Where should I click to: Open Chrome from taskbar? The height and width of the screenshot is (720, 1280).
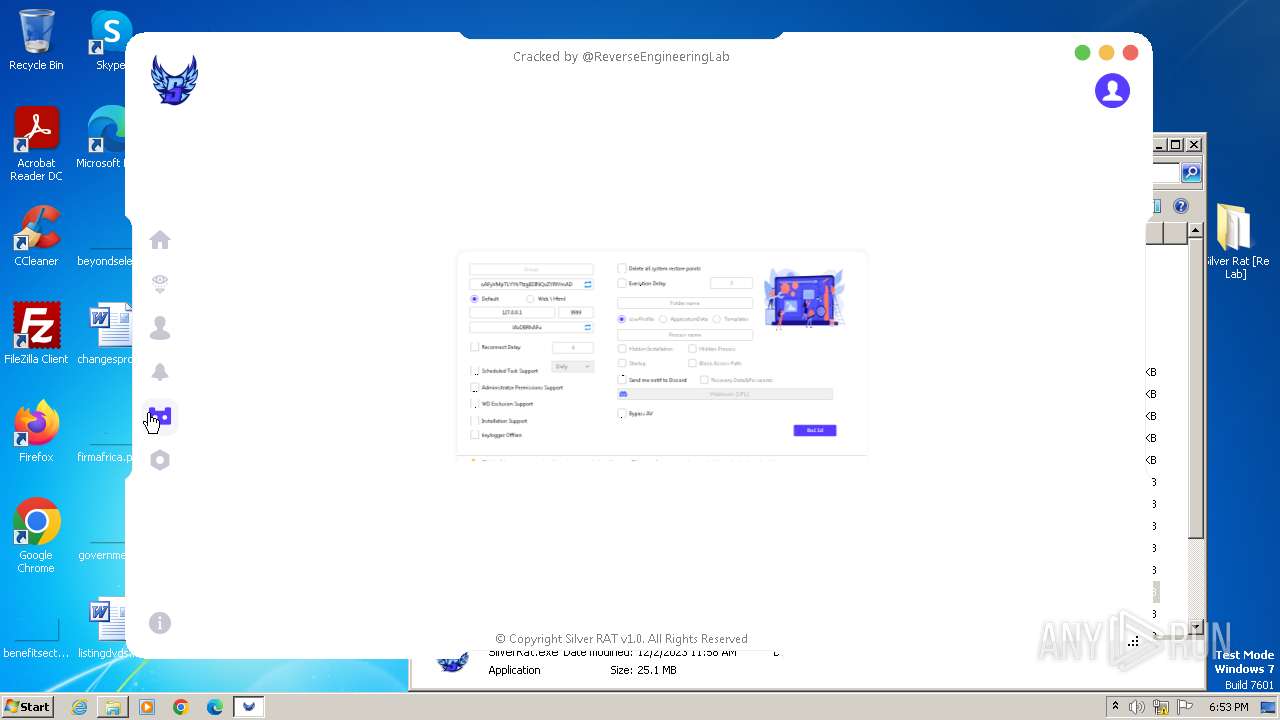coord(181,707)
